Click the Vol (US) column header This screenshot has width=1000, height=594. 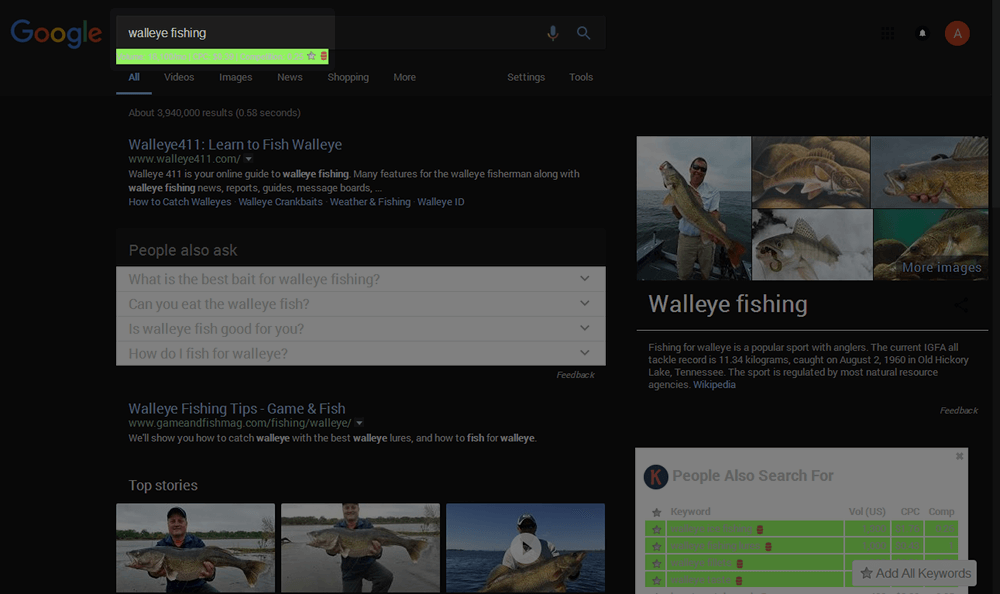[x=867, y=512]
